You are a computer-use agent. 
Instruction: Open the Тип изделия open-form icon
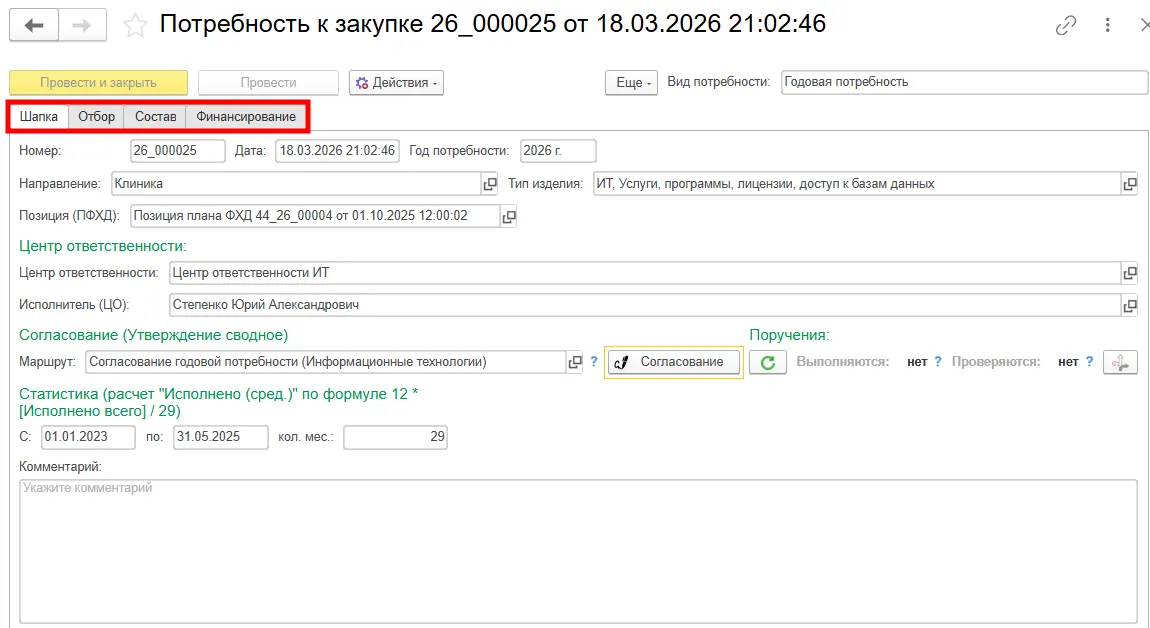pos(1130,184)
